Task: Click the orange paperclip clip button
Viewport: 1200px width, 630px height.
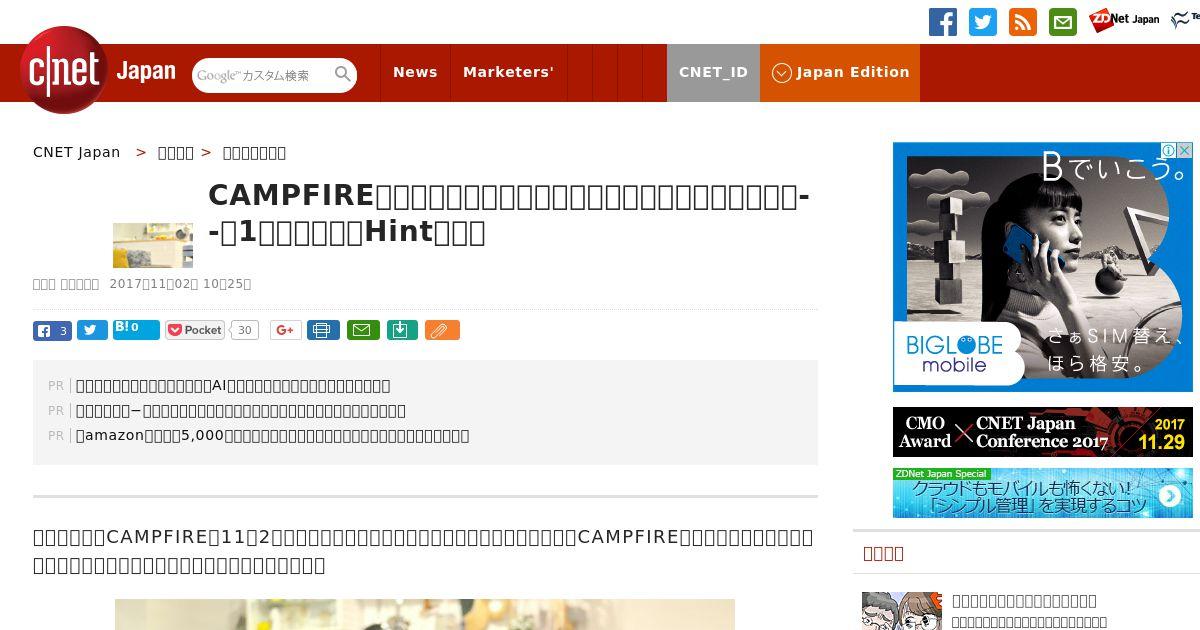Action: point(442,330)
